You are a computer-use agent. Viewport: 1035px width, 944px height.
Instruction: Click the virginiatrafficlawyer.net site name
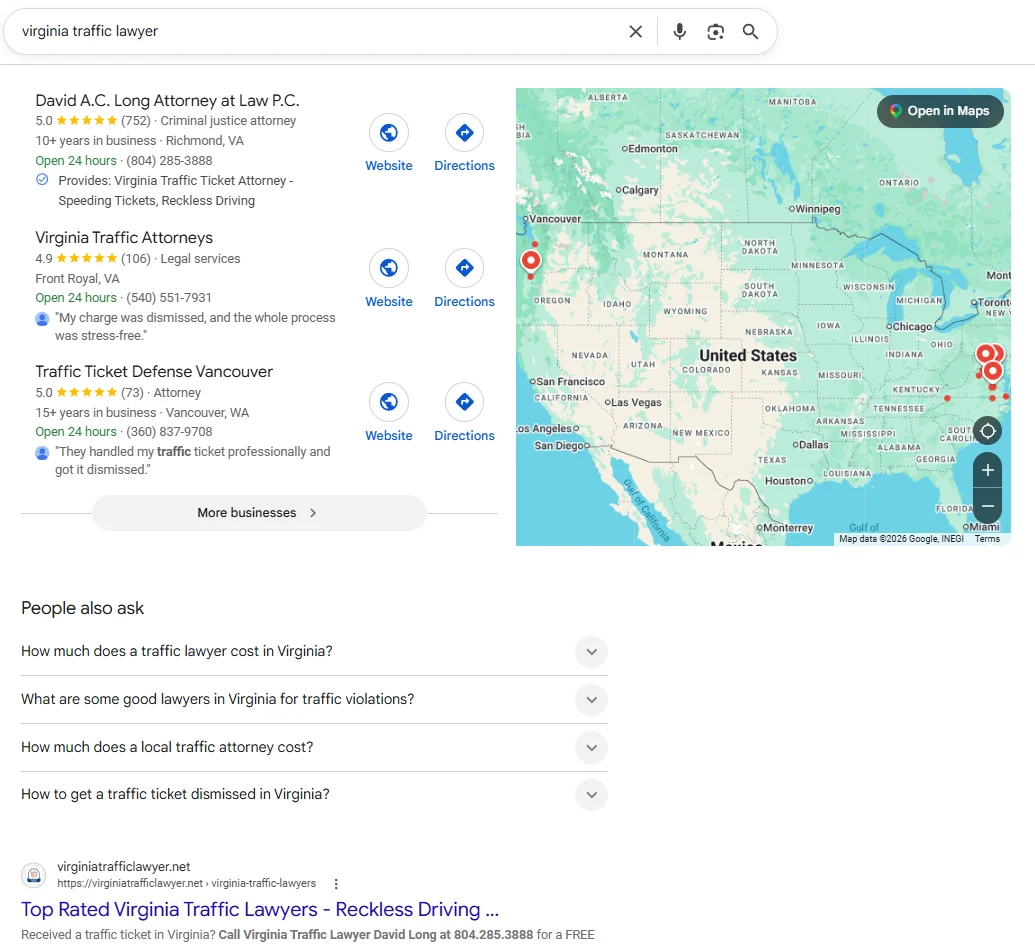pyautogui.click(x=123, y=867)
